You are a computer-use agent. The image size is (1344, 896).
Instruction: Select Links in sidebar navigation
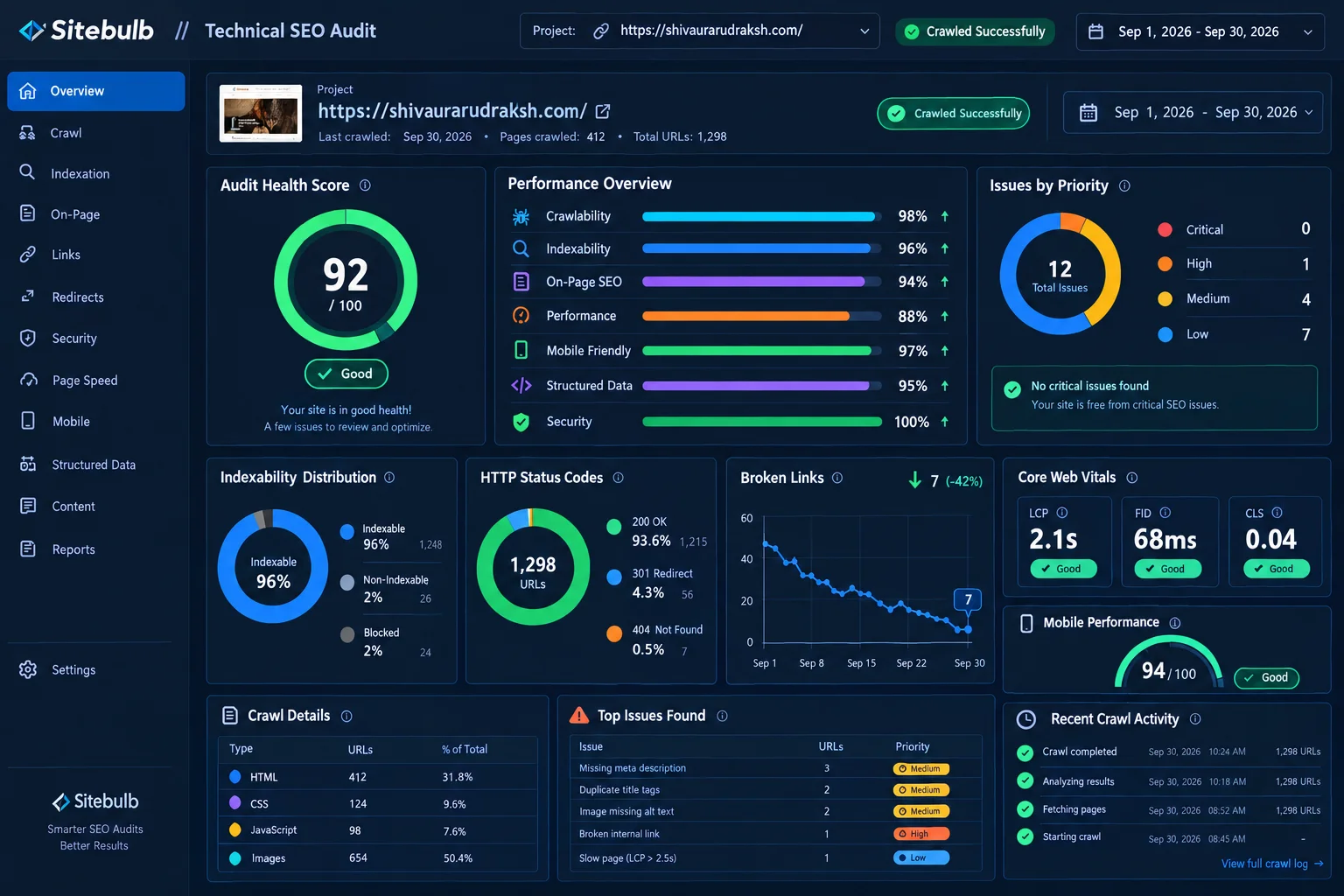click(x=96, y=255)
